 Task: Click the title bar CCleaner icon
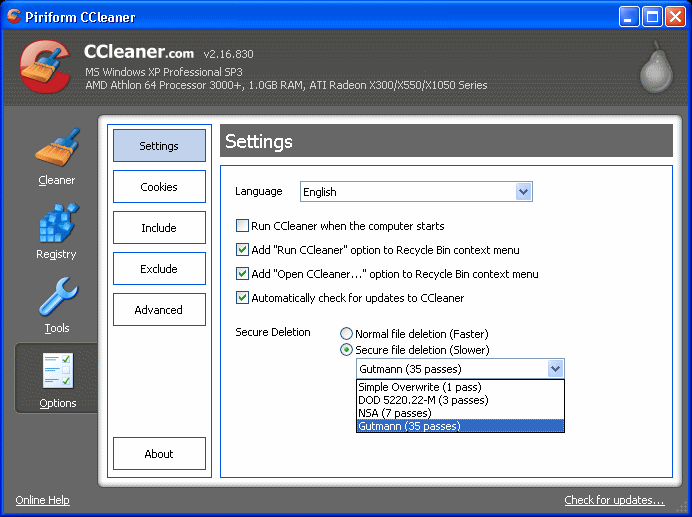(14, 16)
